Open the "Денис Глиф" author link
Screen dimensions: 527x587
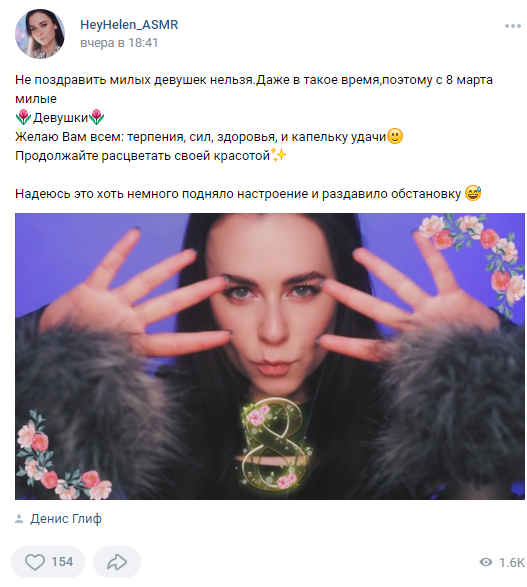(x=66, y=518)
